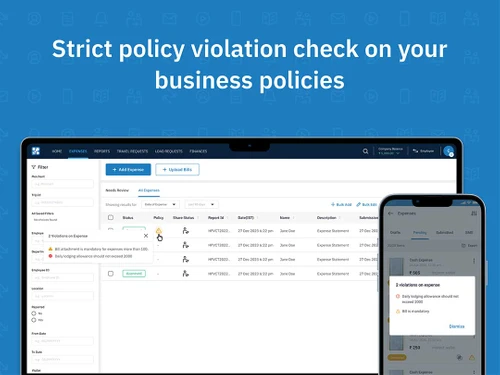
Task: Tick the checkbox in the Approved row
Action: pyautogui.click(x=111, y=274)
